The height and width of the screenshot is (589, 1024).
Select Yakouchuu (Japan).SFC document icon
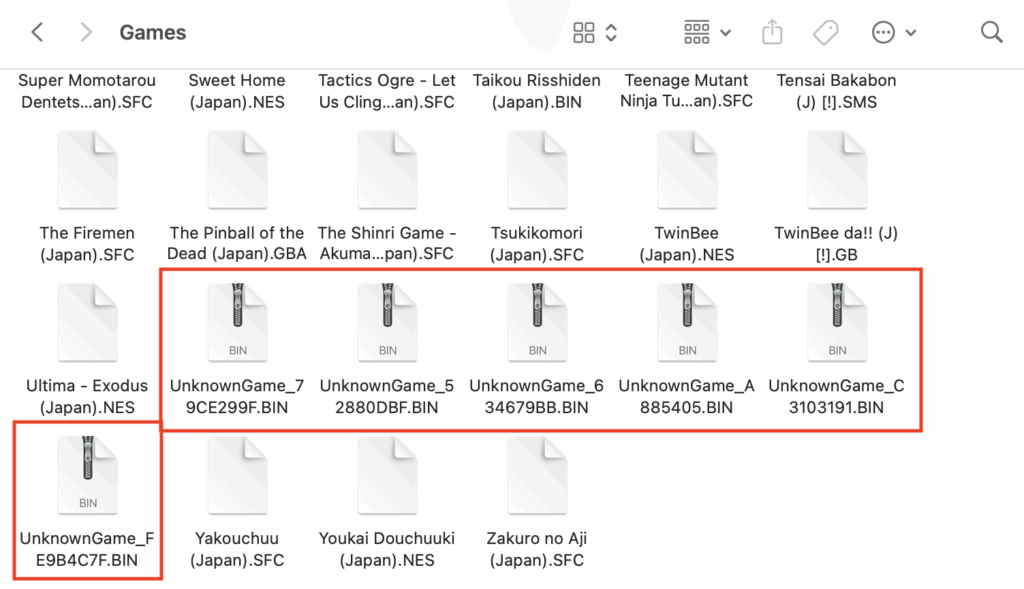[237, 475]
